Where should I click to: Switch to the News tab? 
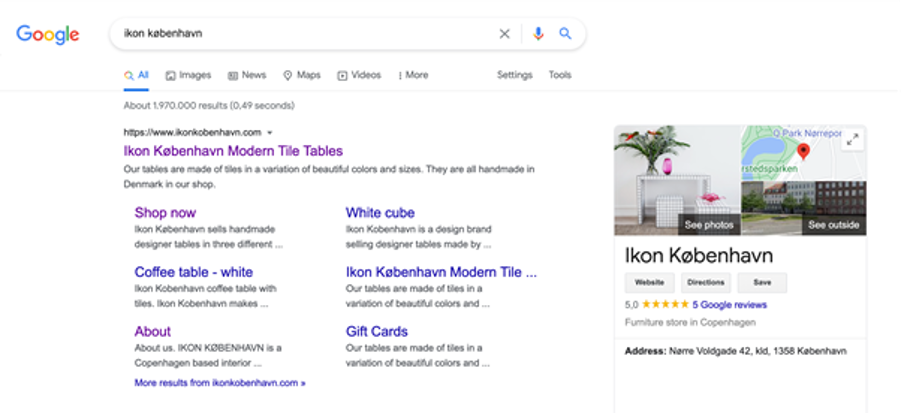pyautogui.click(x=247, y=75)
